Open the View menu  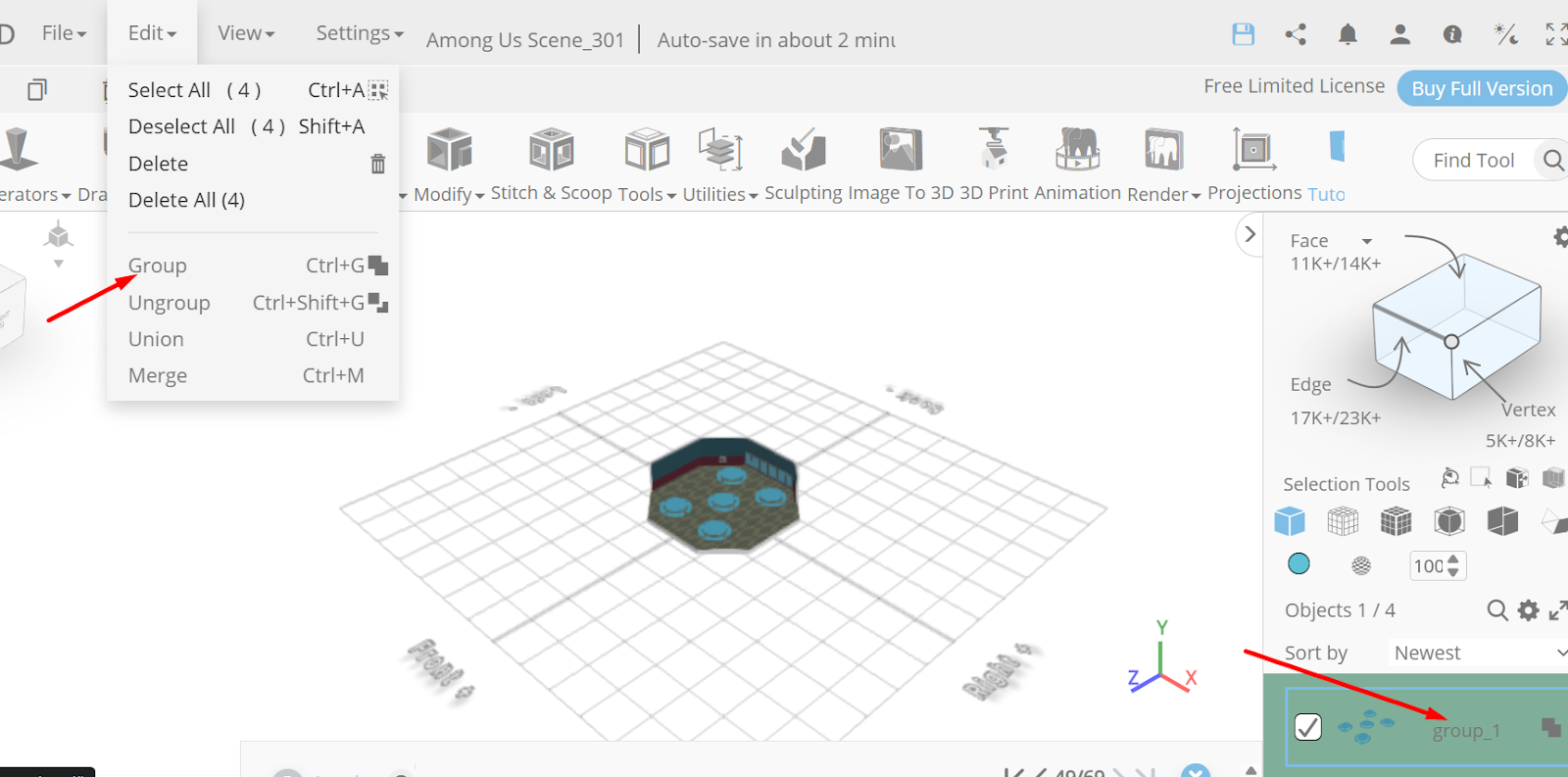[246, 33]
